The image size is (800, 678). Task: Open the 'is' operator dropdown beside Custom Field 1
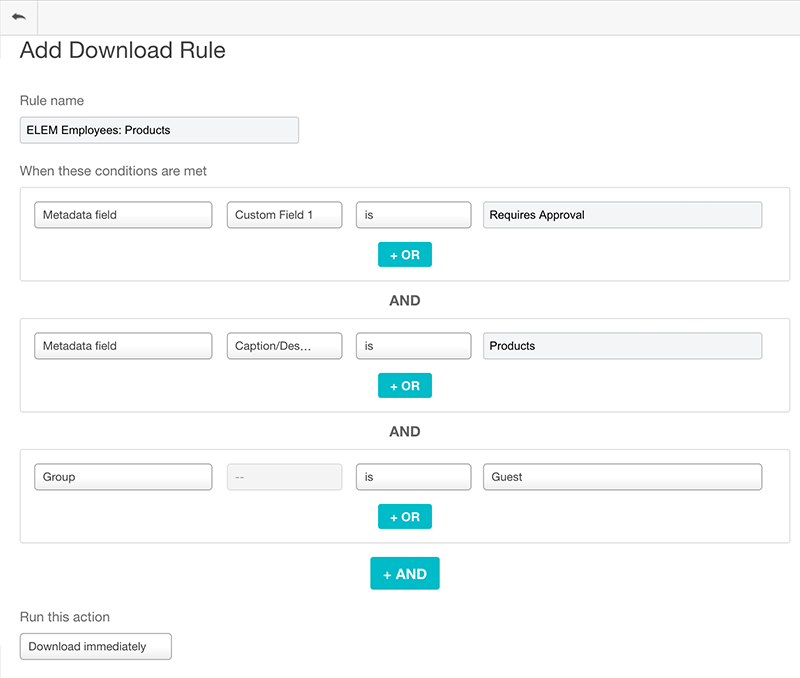pyautogui.click(x=413, y=215)
